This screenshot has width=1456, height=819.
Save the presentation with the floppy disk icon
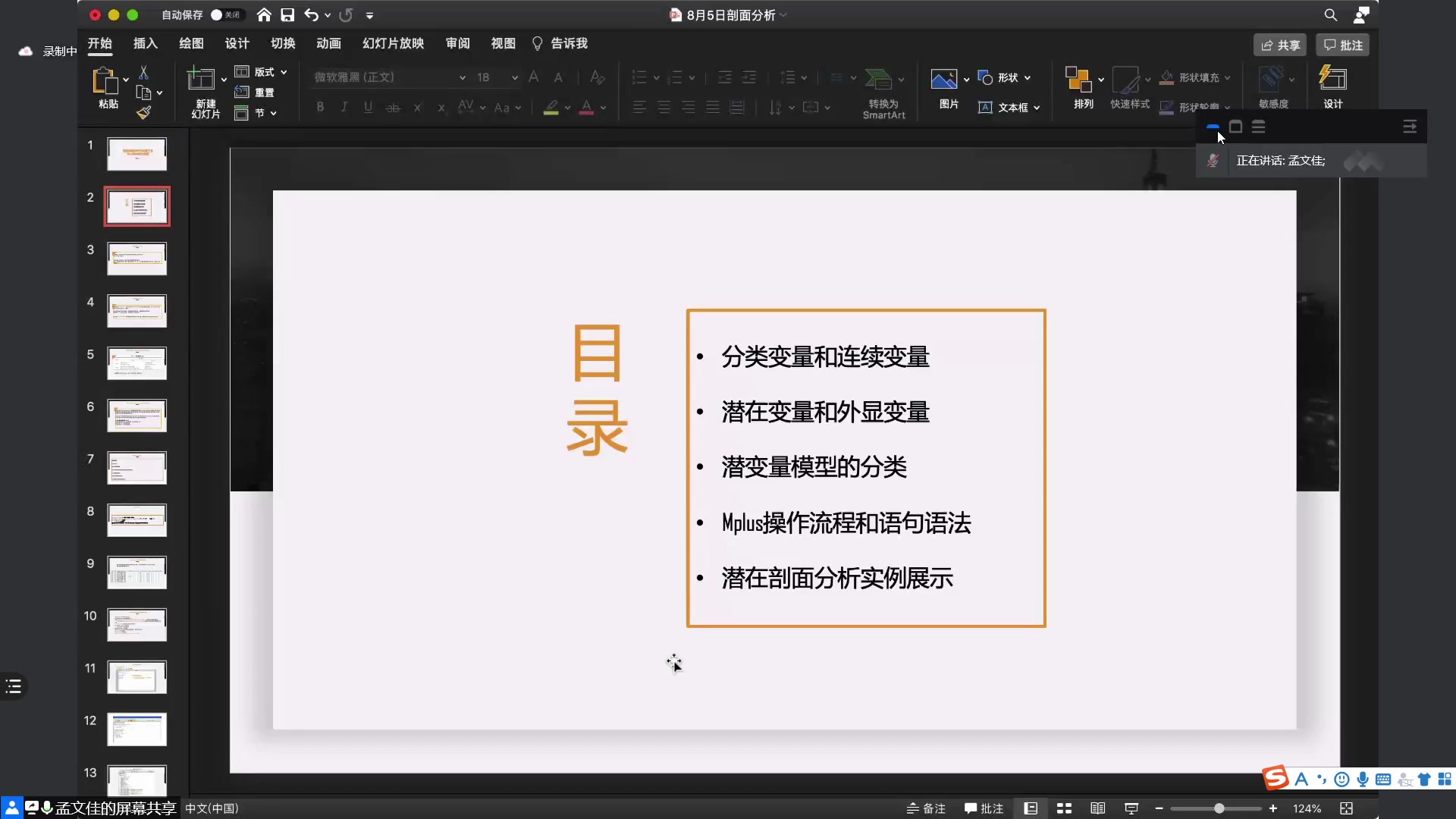coord(287,15)
